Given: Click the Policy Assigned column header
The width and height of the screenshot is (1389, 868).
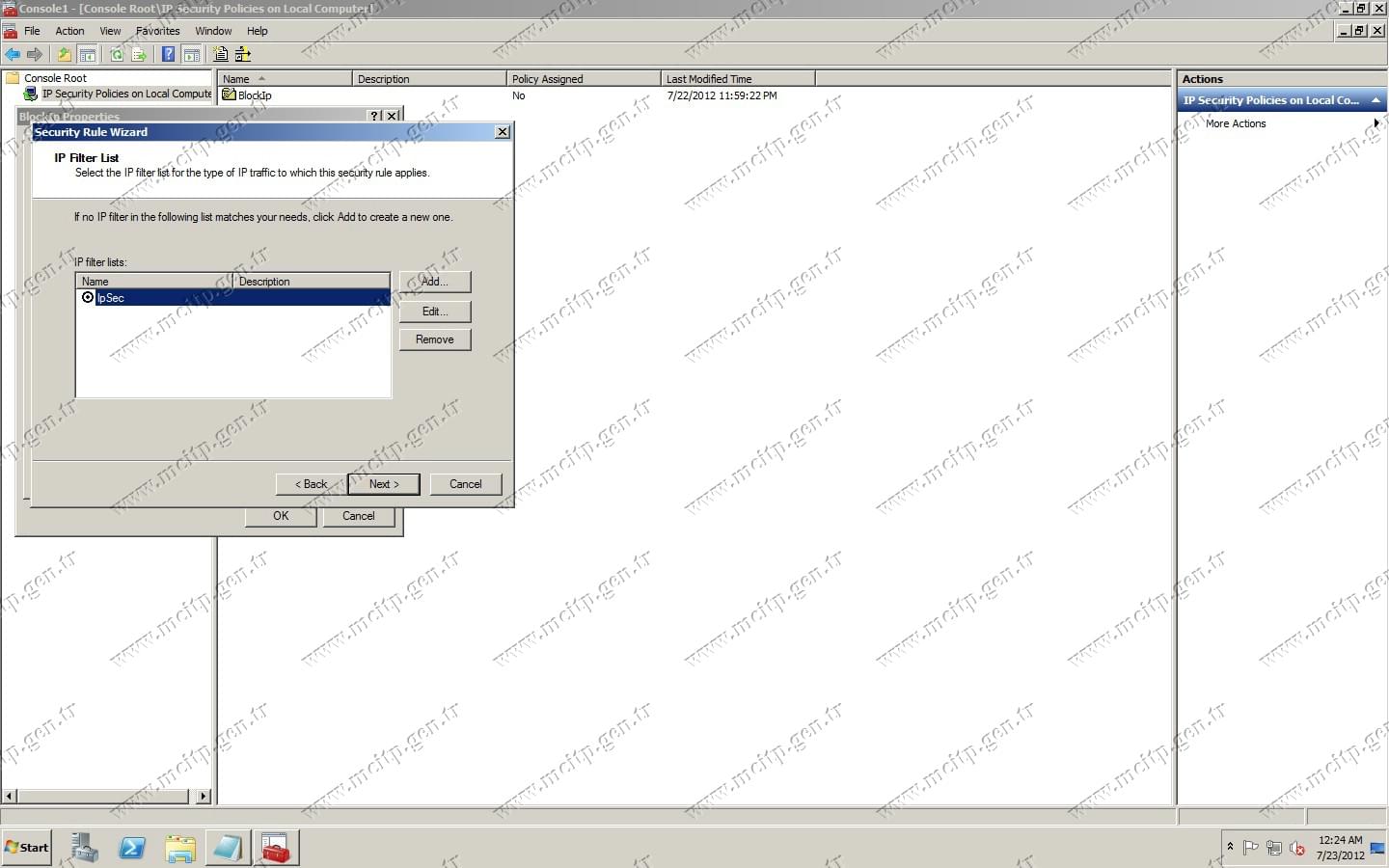Looking at the screenshot, I should click(584, 79).
